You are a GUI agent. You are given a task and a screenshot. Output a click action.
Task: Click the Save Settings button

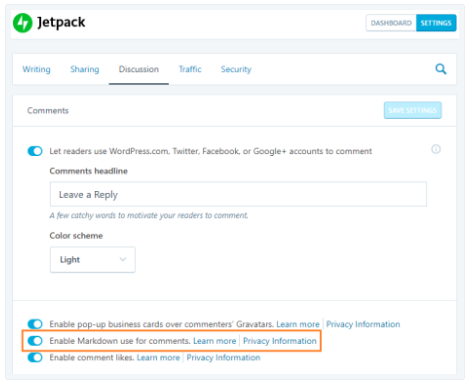(x=413, y=110)
